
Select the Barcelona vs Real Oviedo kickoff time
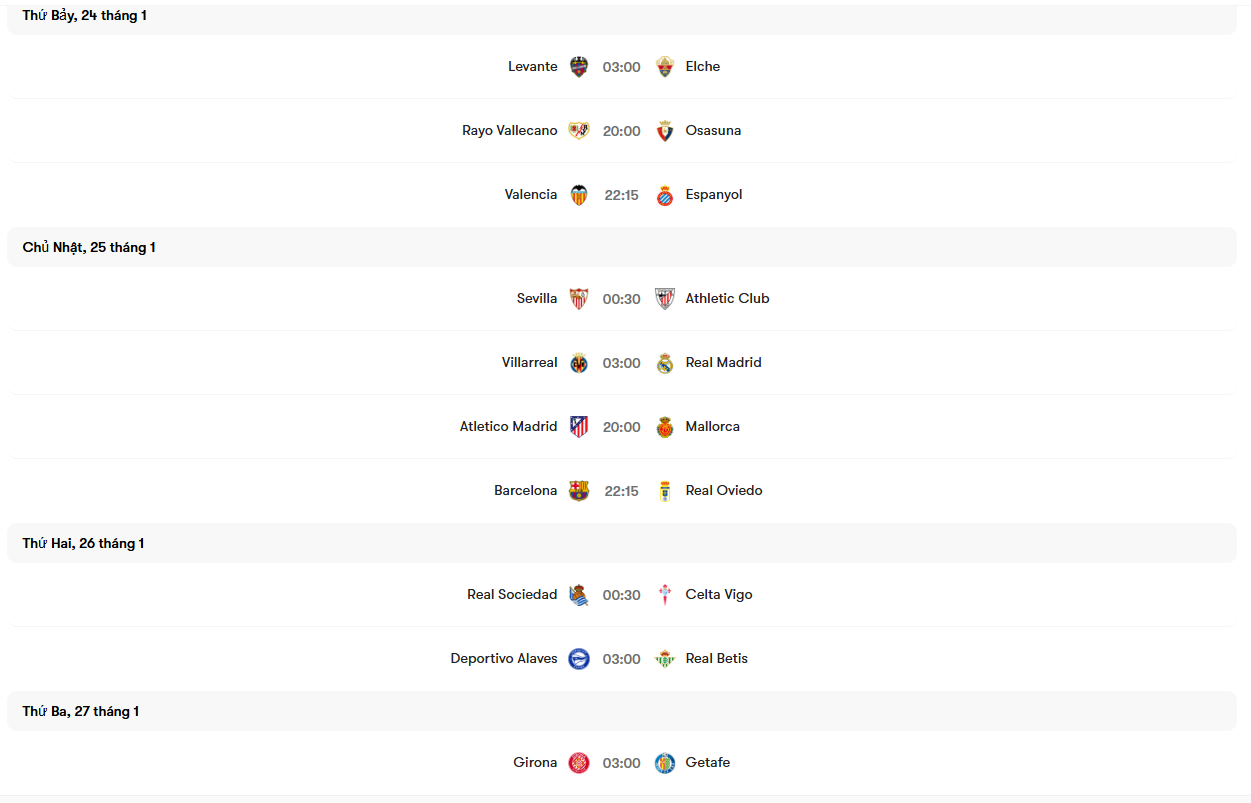pyautogui.click(x=621, y=490)
